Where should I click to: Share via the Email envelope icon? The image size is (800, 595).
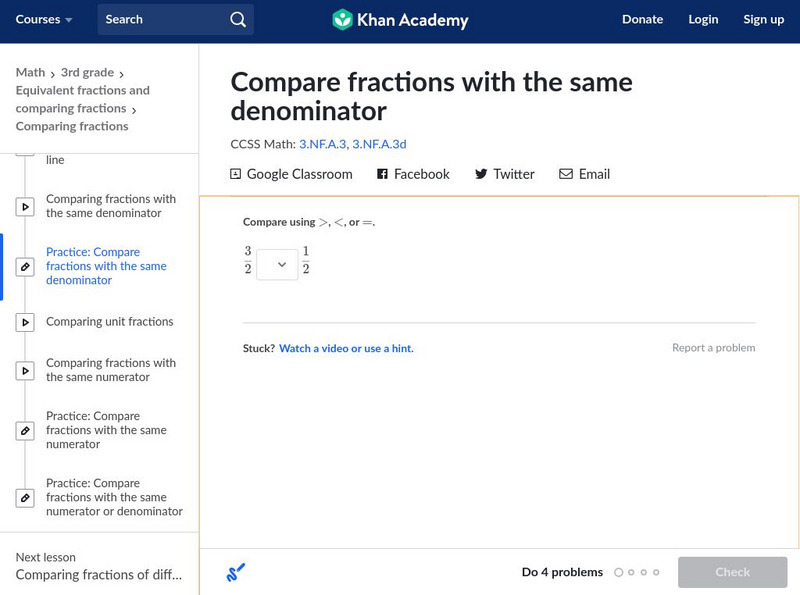pos(566,174)
